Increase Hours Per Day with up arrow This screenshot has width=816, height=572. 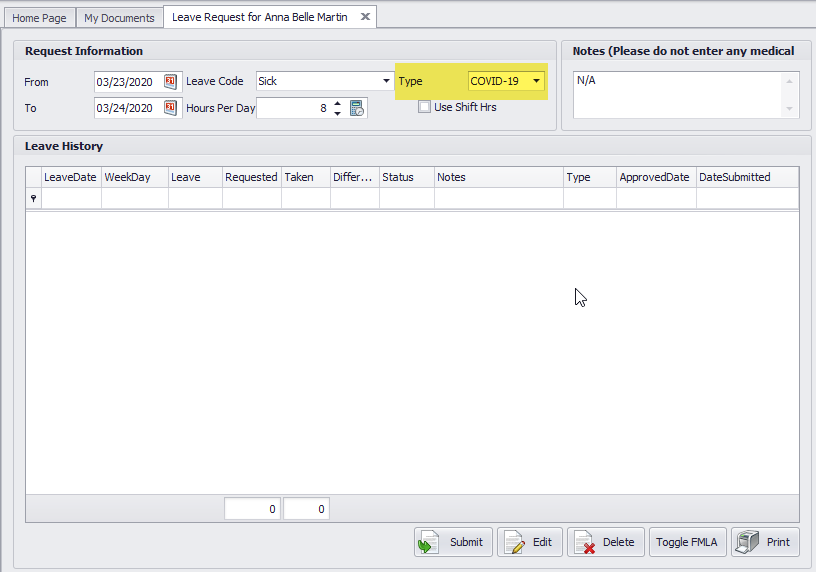point(337,103)
